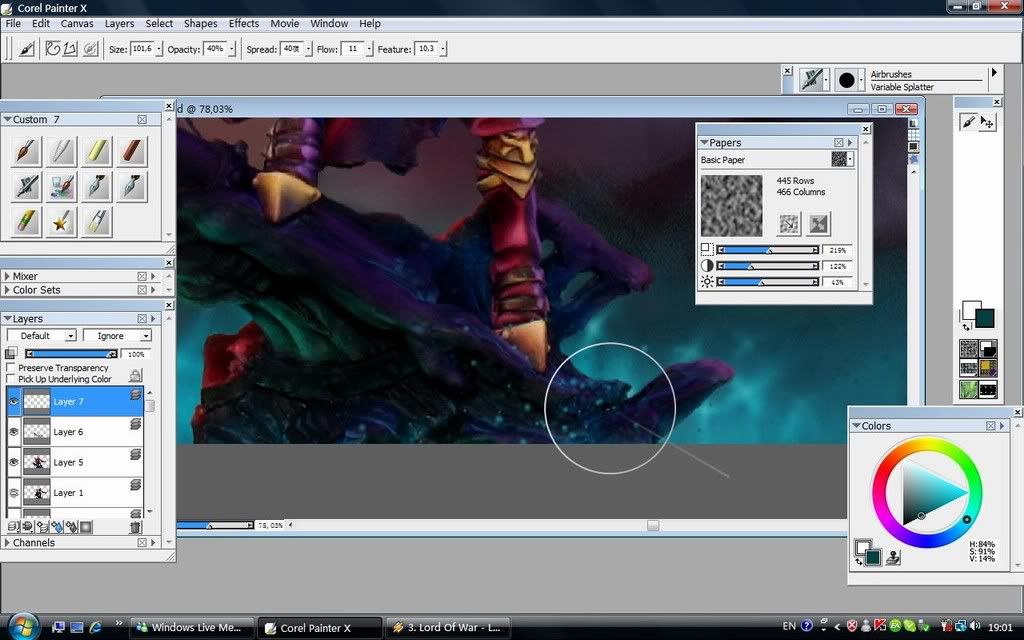The image size is (1024, 640).
Task: Open the Effects menu
Action: click(x=244, y=24)
